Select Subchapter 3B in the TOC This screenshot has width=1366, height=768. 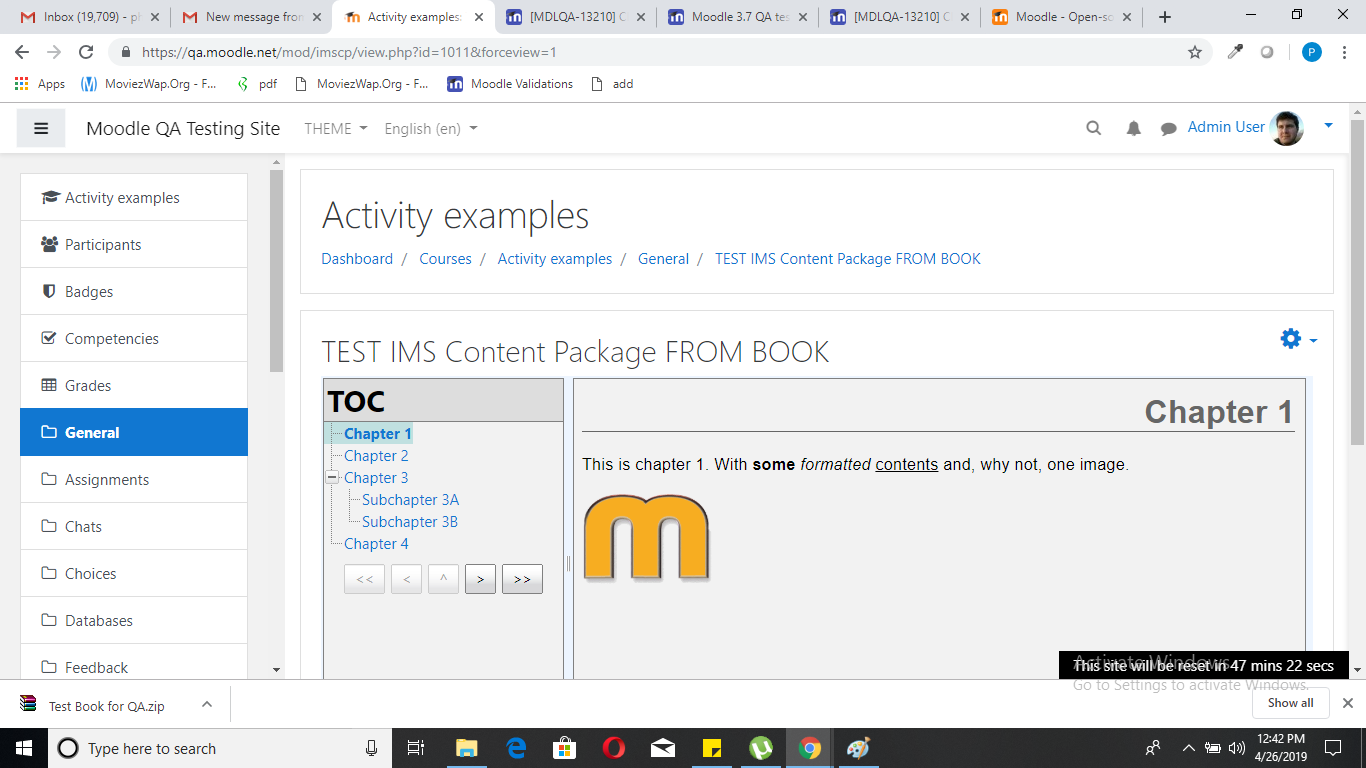410,522
